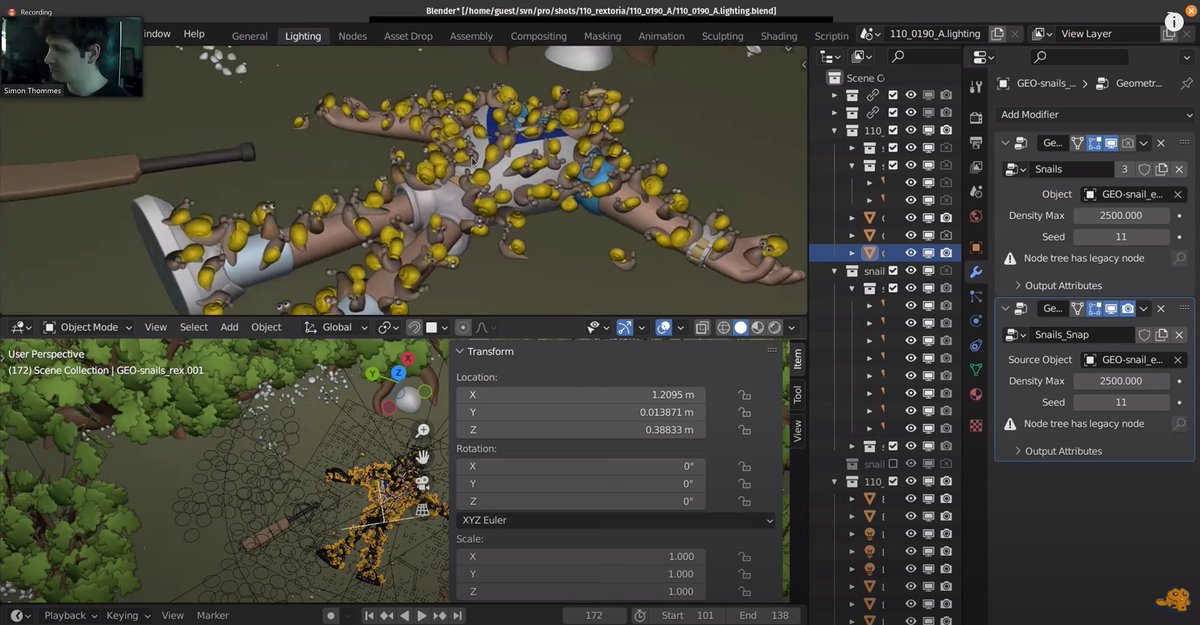Open the Physics properties tab icon
The height and width of the screenshot is (625, 1200).
click(x=976, y=321)
